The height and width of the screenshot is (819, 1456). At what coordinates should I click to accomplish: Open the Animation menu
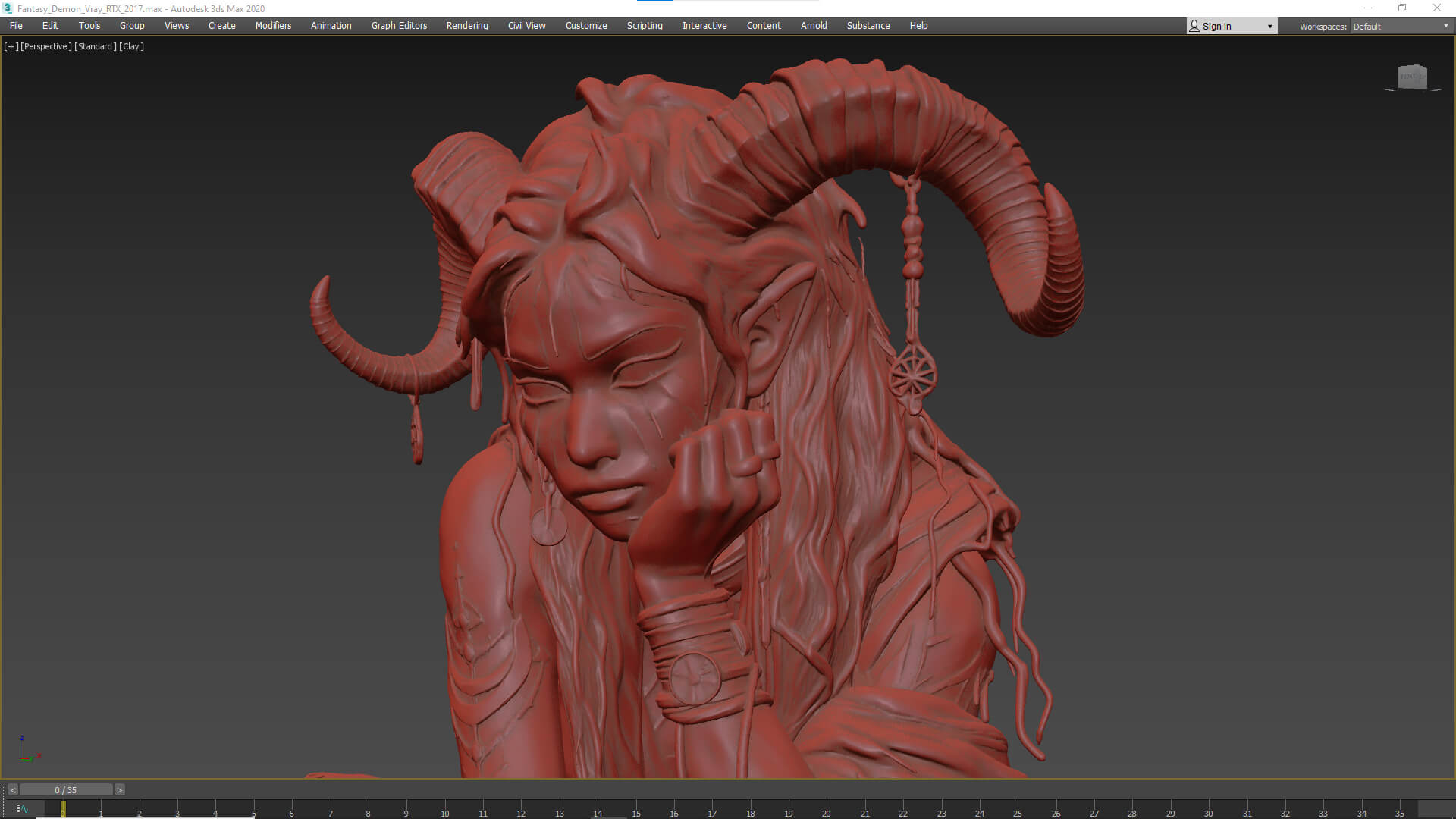pyautogui.click(x=331, y=25)
